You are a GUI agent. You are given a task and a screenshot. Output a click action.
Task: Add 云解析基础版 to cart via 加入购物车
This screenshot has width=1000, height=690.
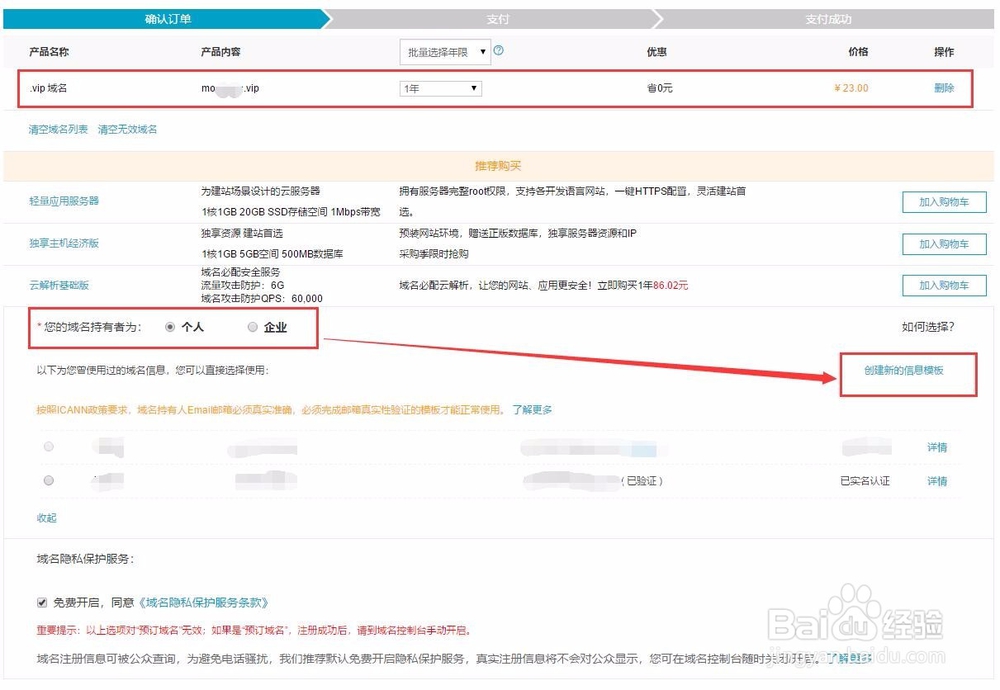click(943, 286)
